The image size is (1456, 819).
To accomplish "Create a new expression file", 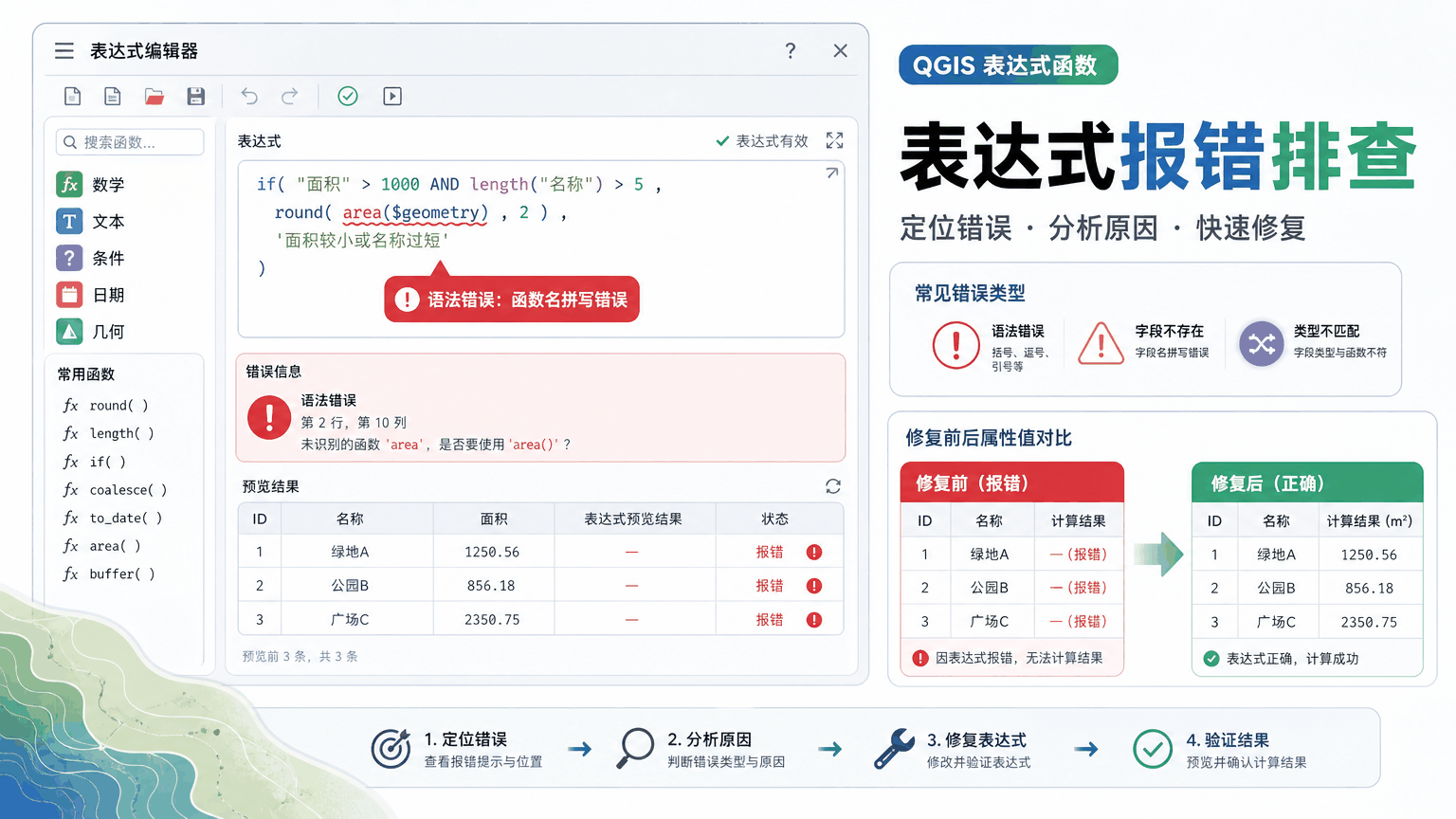I will point(72,96).
